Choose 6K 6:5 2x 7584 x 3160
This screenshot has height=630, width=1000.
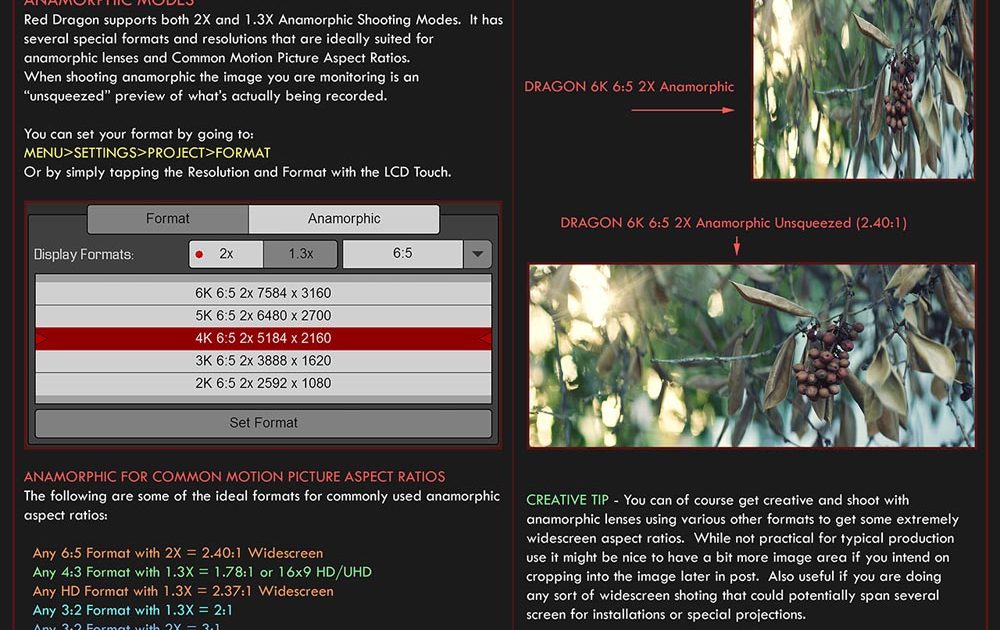click(x=263, y=293)
